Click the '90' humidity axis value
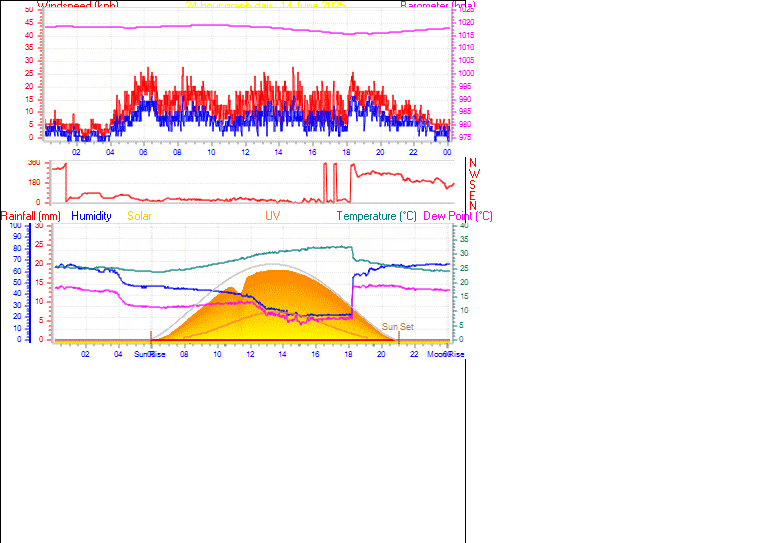This screenshot has height=543, width=761. tap(17, 236)
